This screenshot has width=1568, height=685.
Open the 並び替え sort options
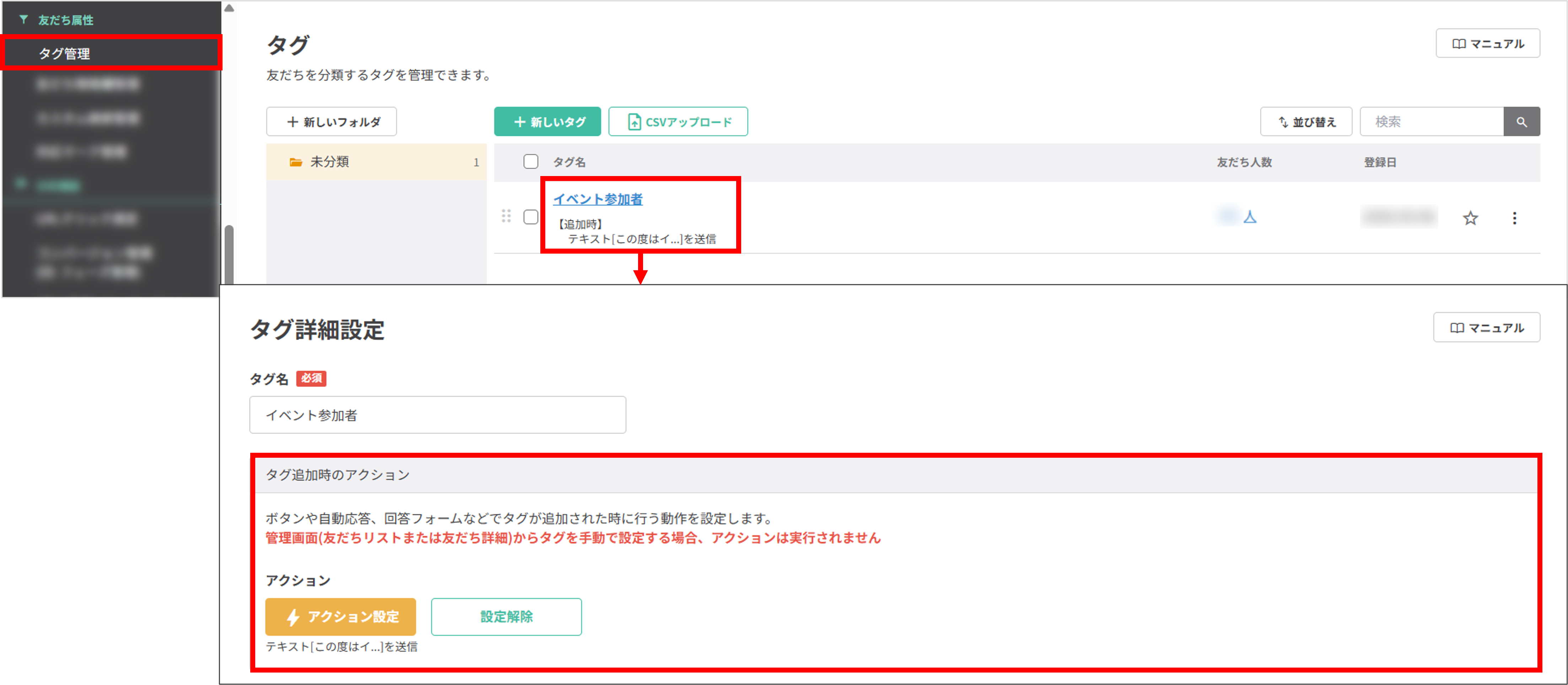[x=1306, y=121]
